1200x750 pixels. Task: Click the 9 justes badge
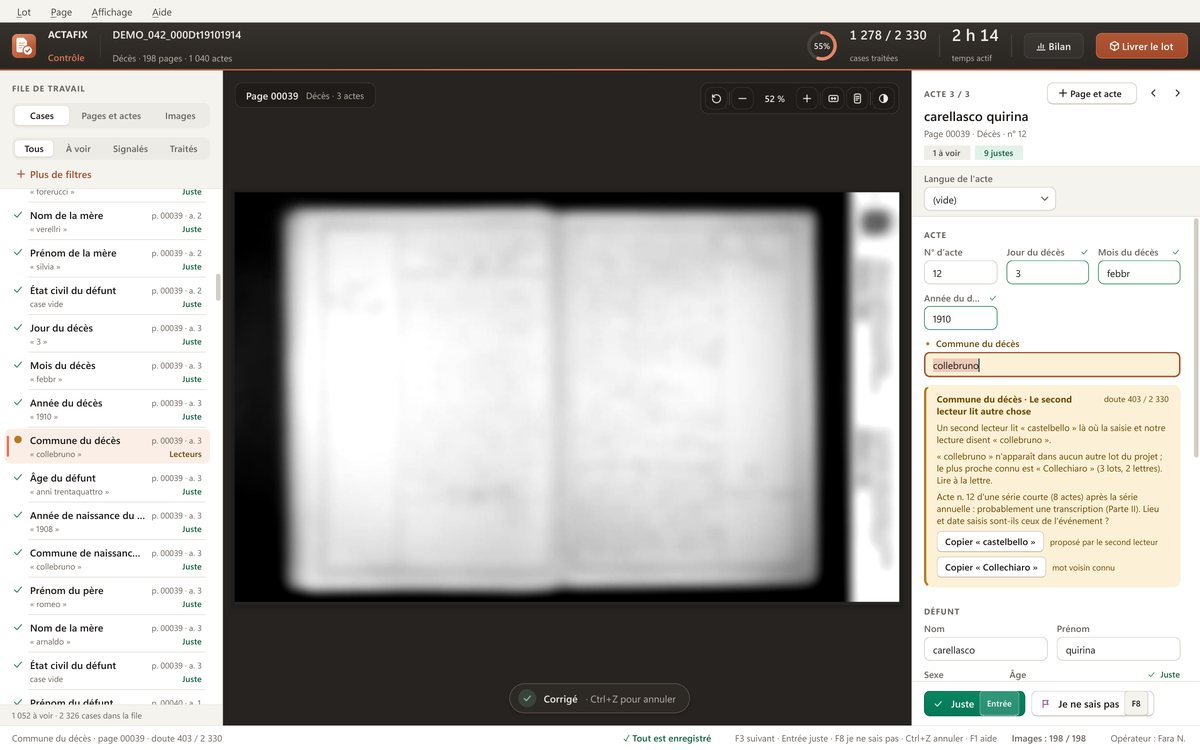(999, 153)
